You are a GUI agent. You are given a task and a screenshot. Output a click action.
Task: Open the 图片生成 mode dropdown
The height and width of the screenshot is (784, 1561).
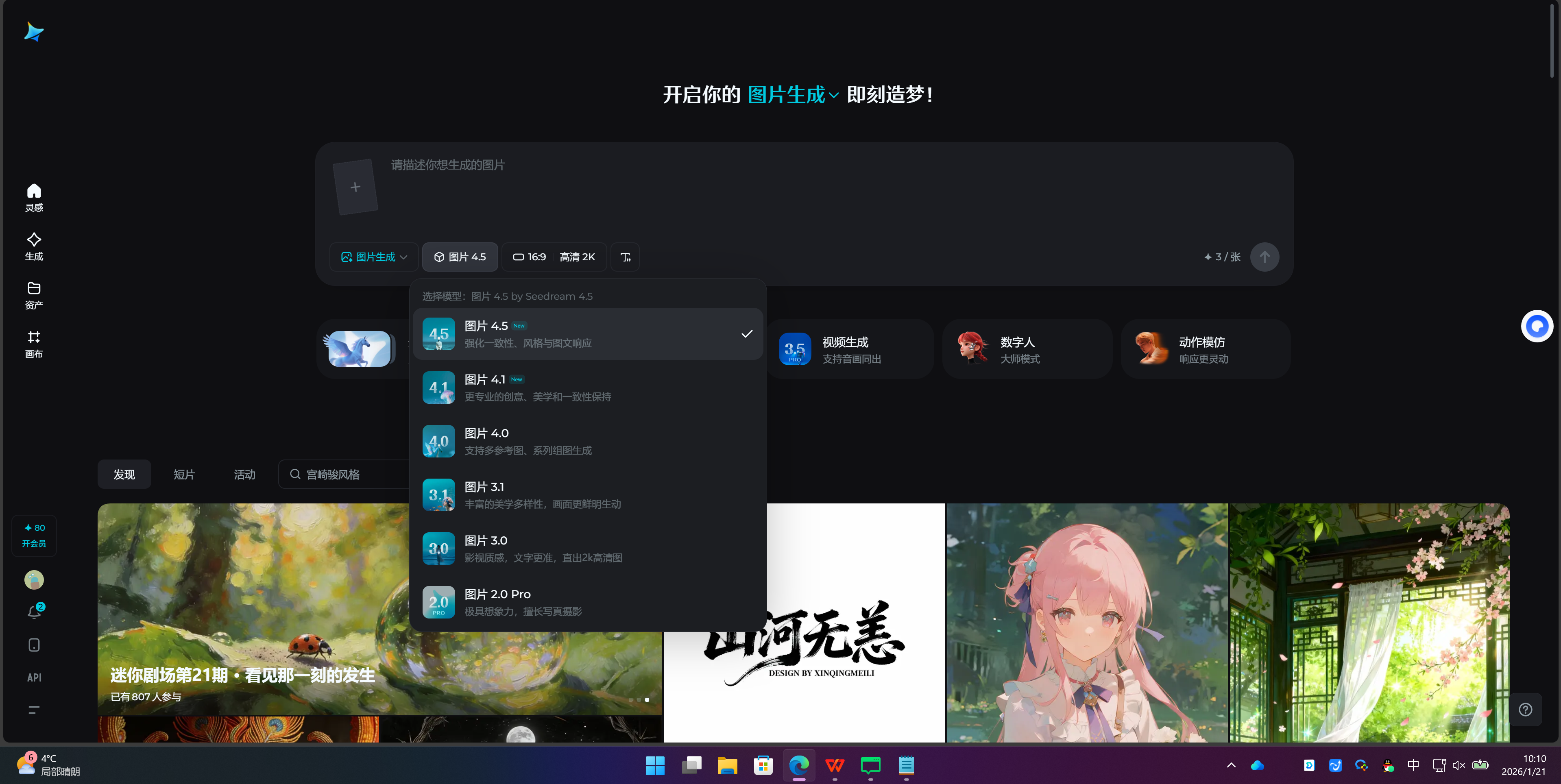tap(373, 256)
